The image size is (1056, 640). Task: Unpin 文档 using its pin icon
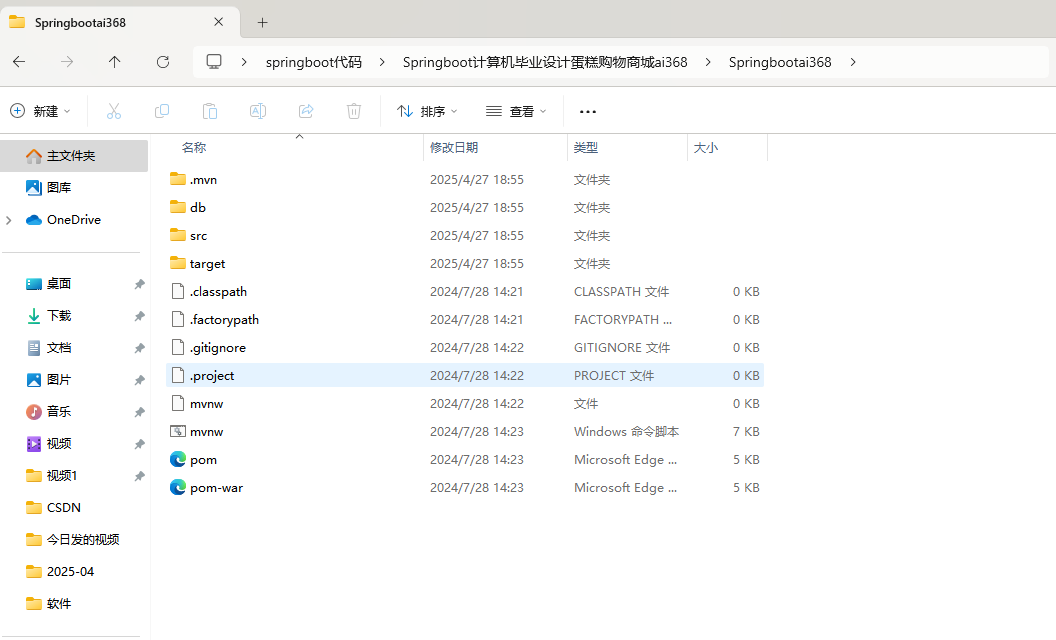pyautogui.click(x=139, y=348)
